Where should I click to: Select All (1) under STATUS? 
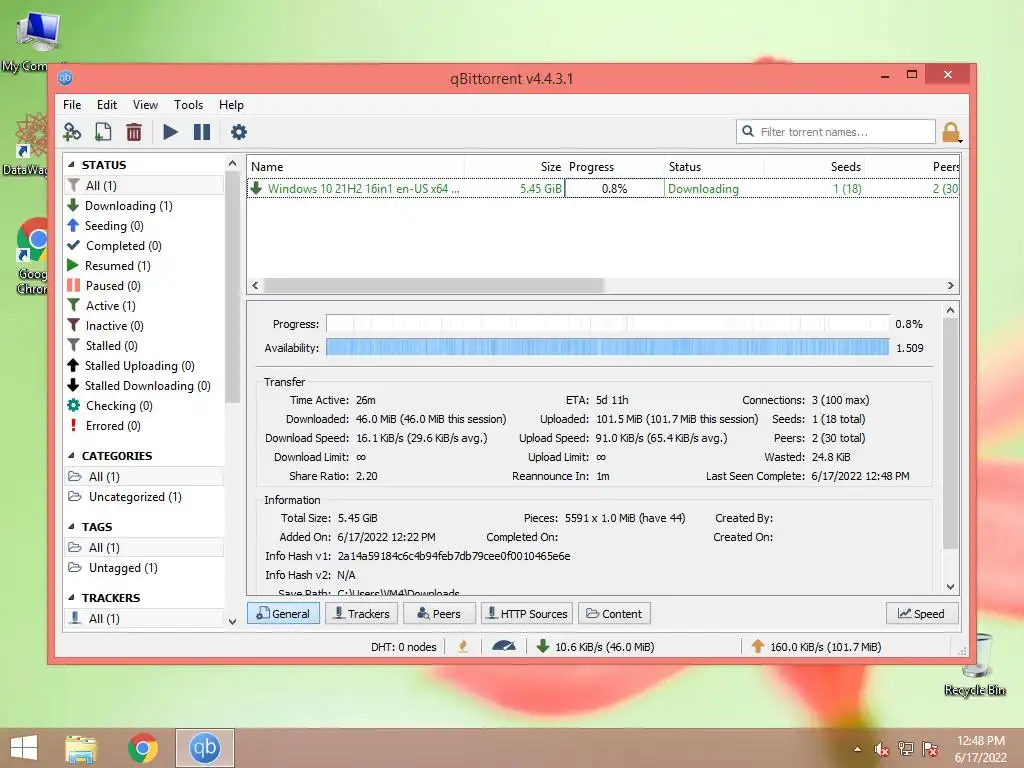144,185
